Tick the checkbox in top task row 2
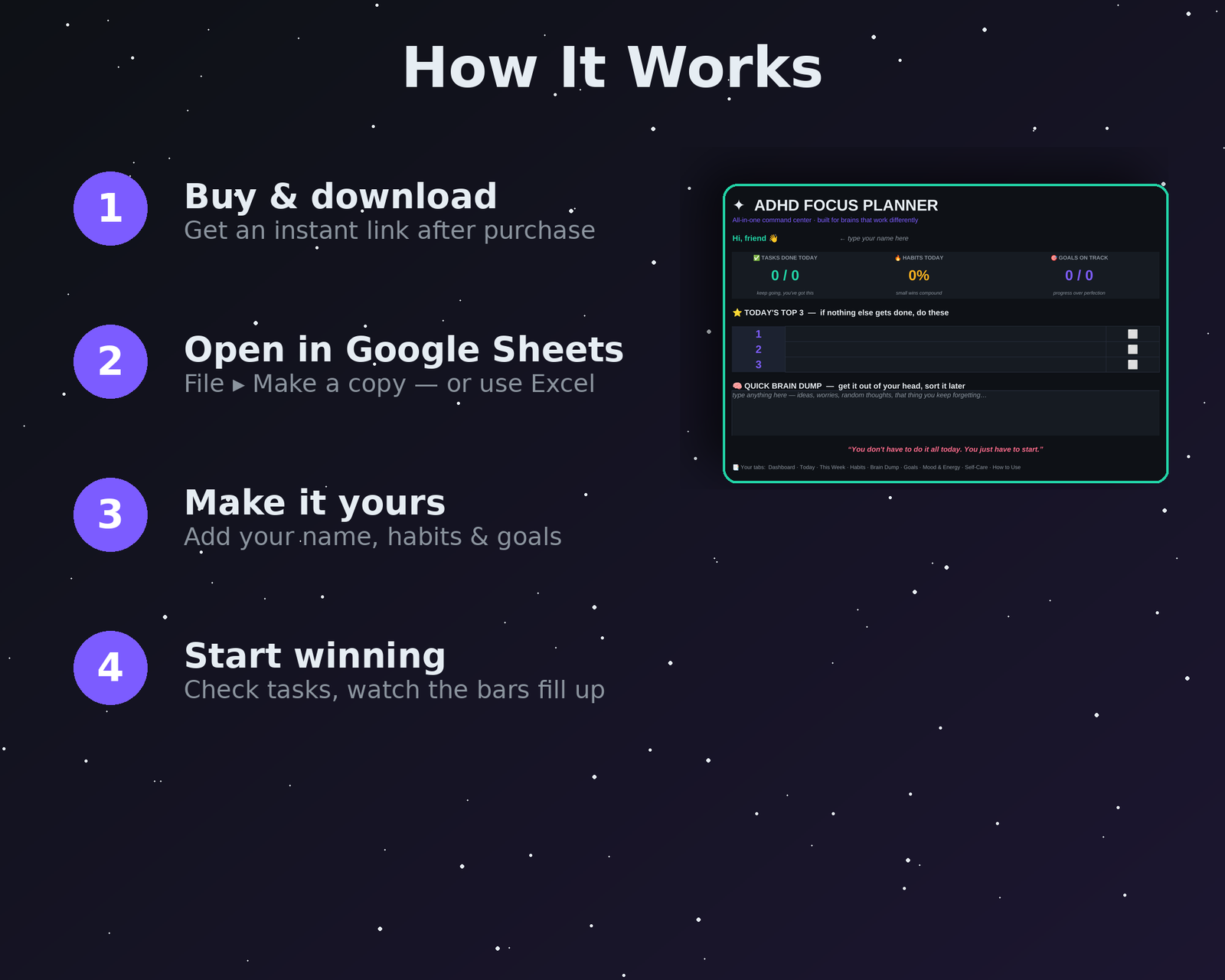The height and width of the screenshot is (980, 1225). [1132, 349]
